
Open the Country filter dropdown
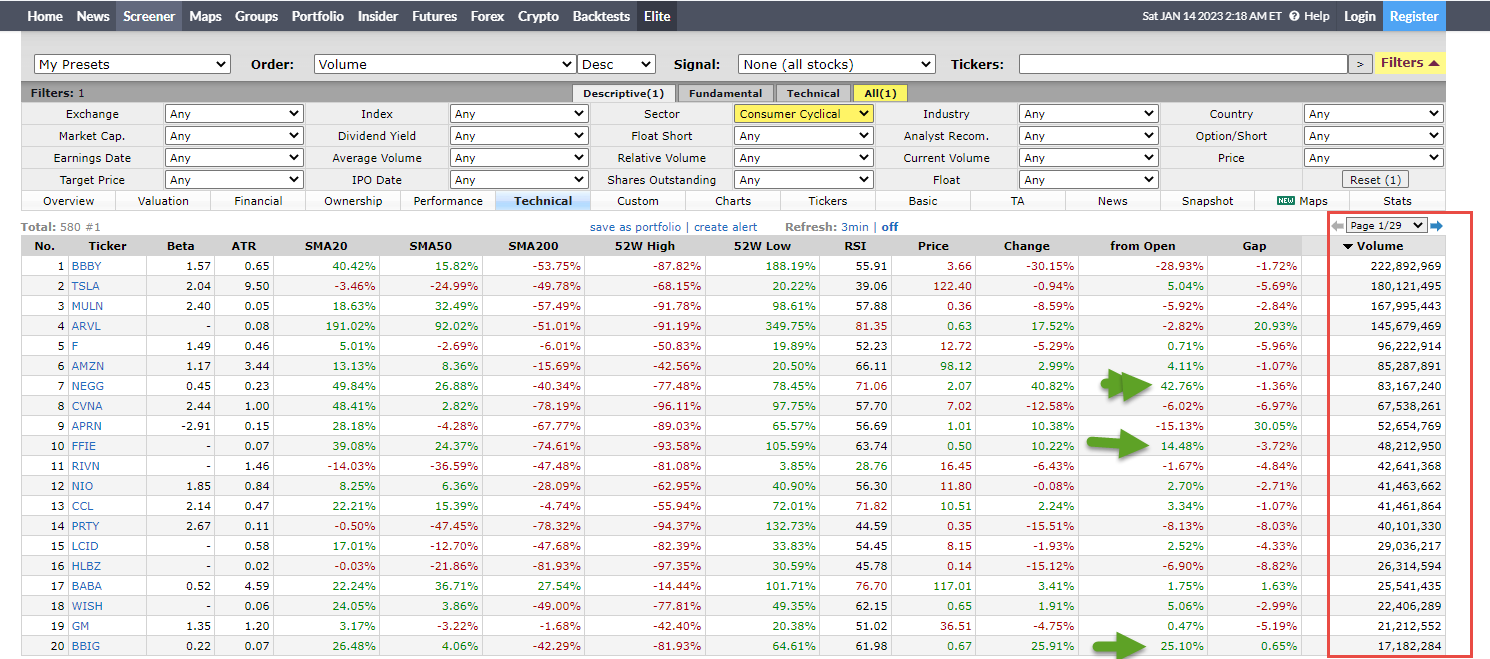pyautogui.click(x=1374, y=114)
